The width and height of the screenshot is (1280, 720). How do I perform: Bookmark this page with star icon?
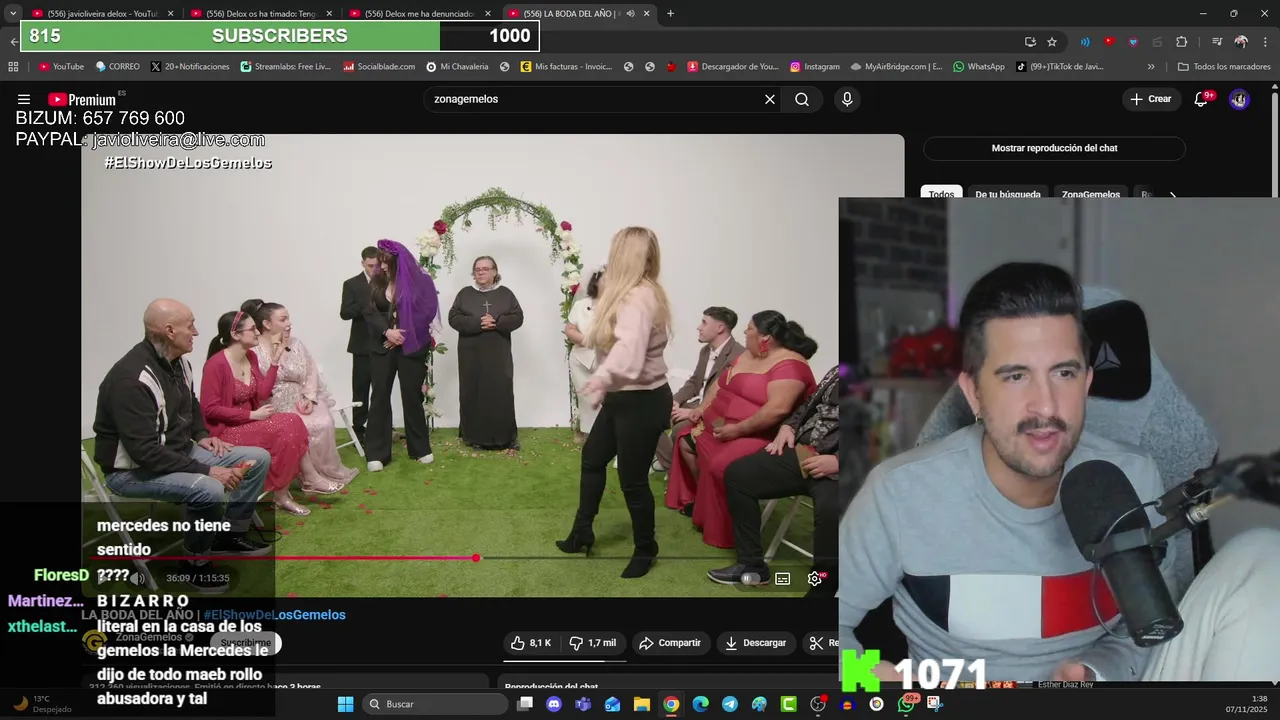[1052, 42]
